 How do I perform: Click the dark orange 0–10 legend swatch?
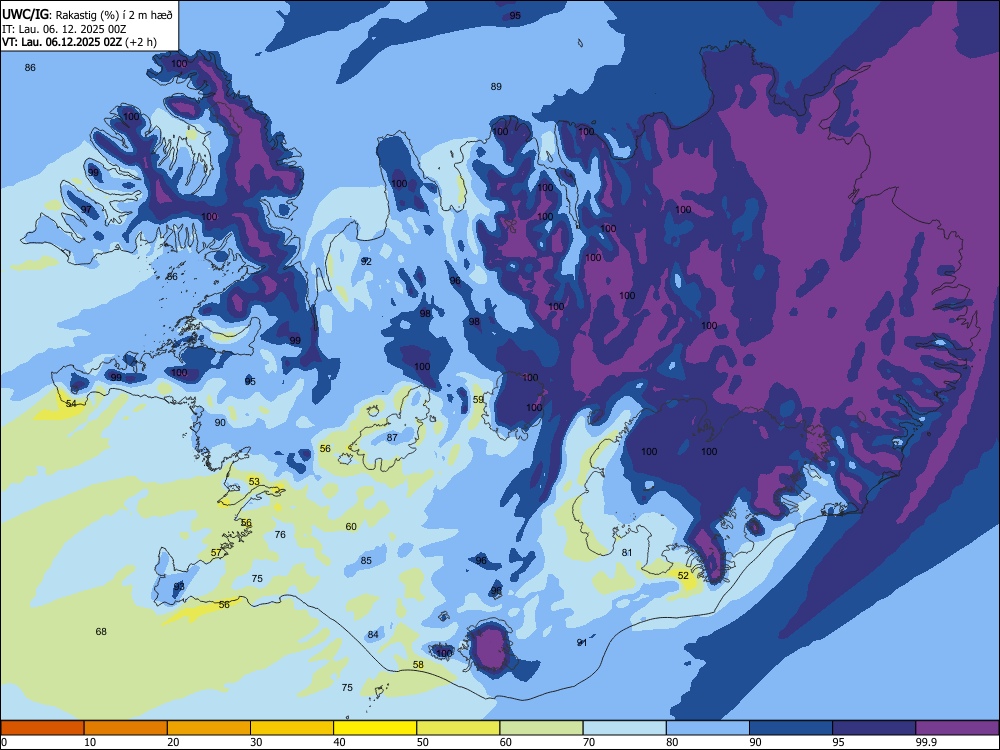pos(42,728)
